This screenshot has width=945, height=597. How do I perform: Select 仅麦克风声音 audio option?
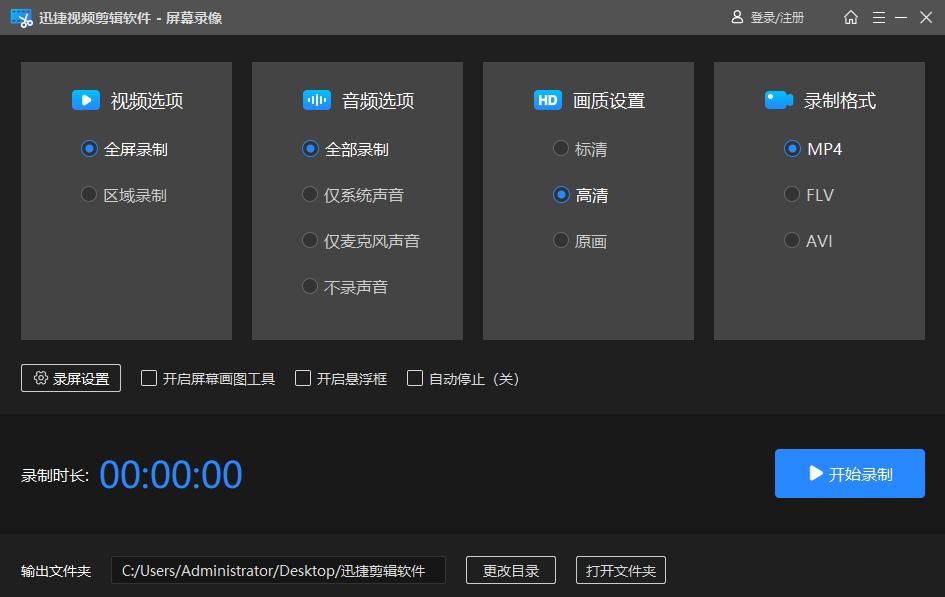[310, 240]
